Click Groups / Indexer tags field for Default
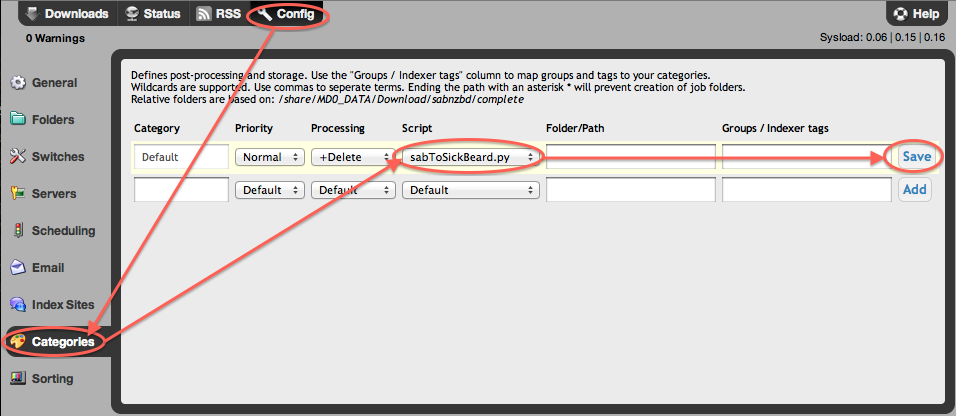This screenshot has width=956, height=416. pos(807,157)
